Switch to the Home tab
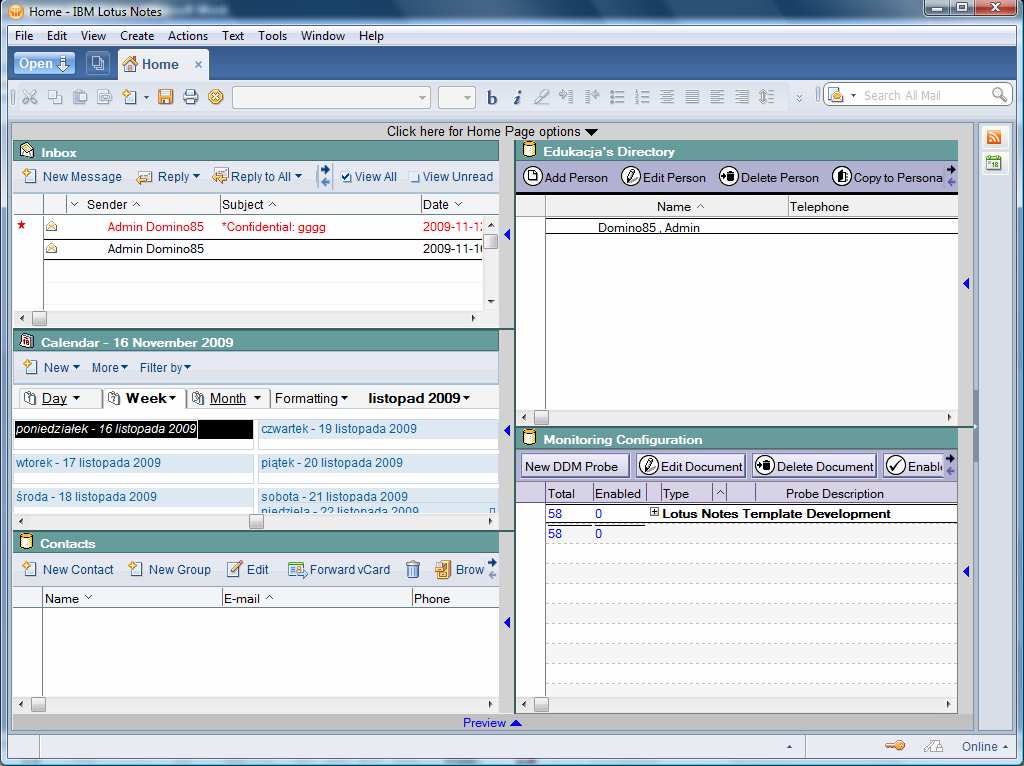 pos(161,64)
